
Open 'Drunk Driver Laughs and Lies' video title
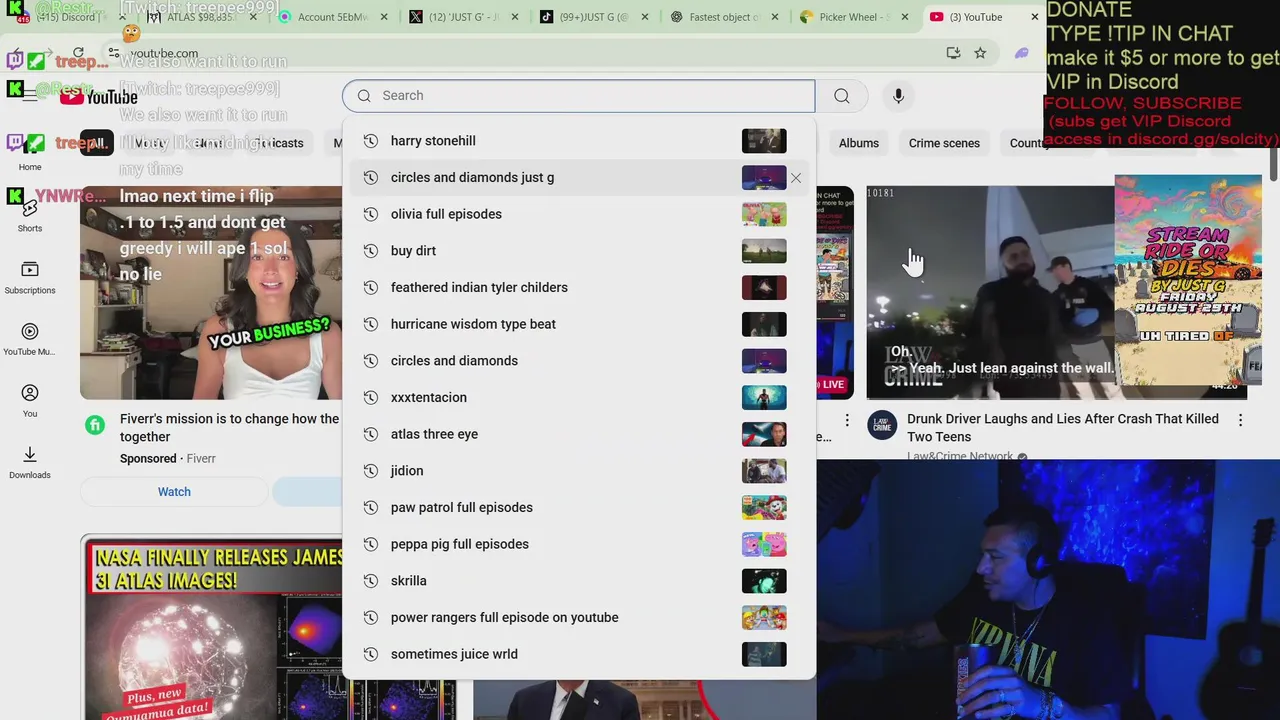[x=1062, y=428]
